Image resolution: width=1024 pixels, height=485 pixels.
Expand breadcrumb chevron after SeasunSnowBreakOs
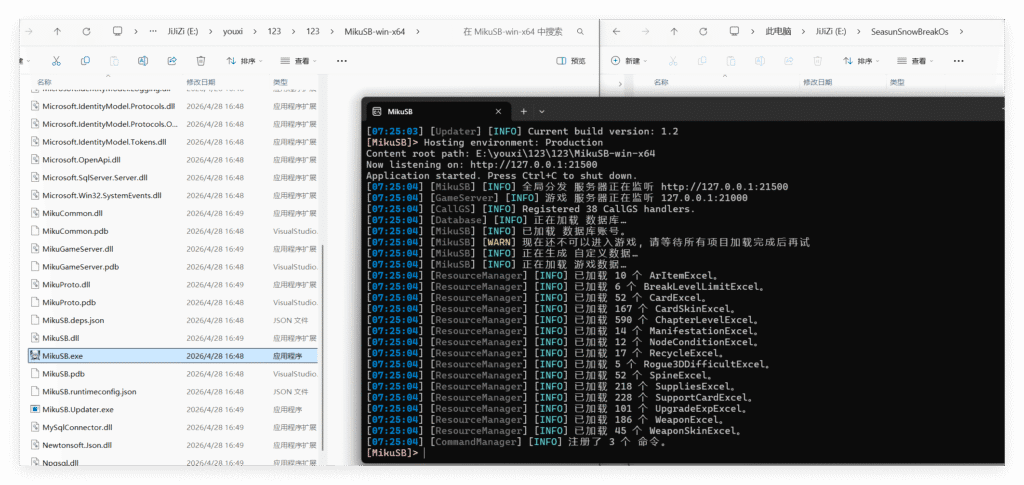[962, 31]
